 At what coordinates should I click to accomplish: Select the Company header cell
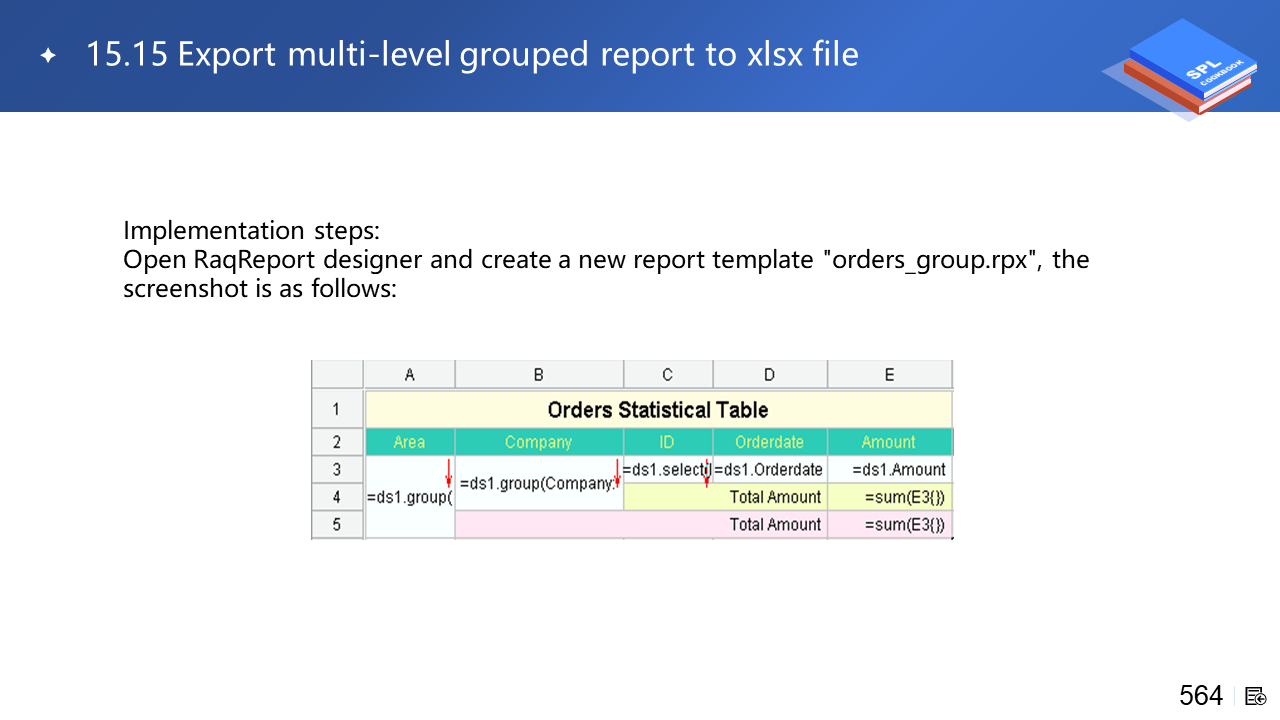[x=538, y=442]
